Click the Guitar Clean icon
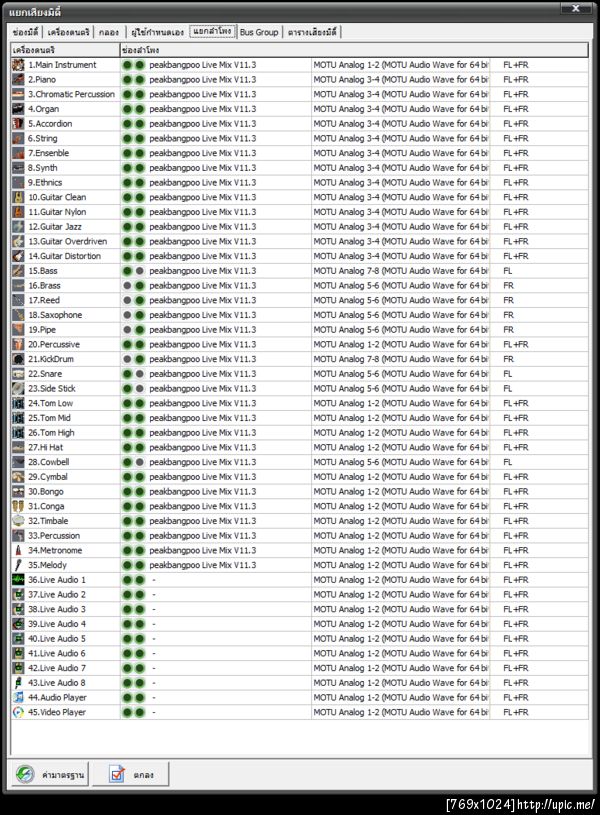Screen dimensions: 600x815 pyautogui.click(x=18, y=198)
